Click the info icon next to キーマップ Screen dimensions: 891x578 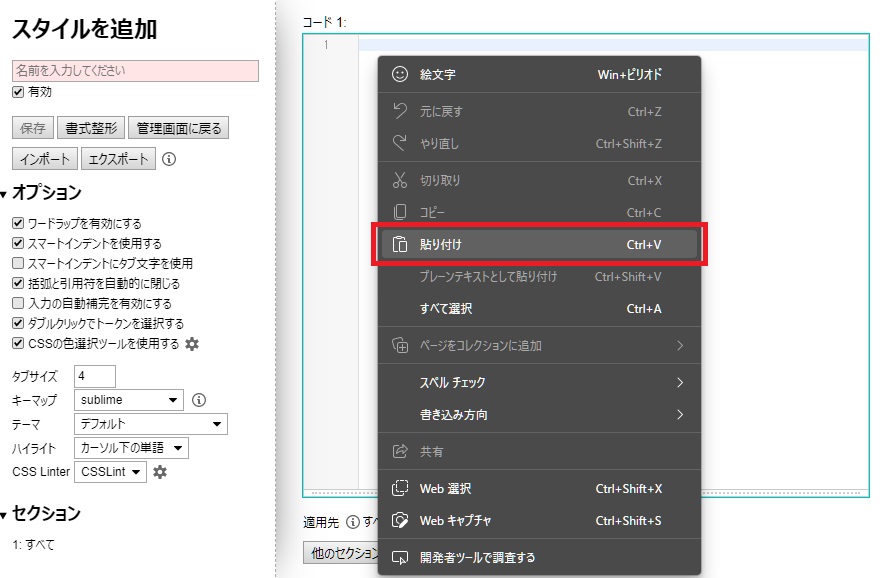pos(198,400)
